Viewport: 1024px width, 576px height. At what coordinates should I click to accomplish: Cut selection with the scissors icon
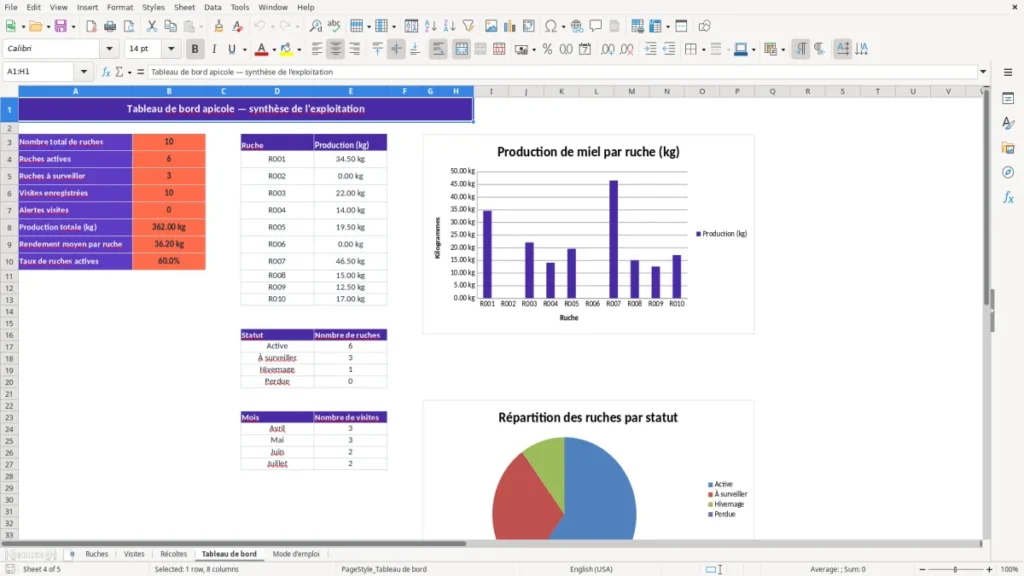point(152,26)
